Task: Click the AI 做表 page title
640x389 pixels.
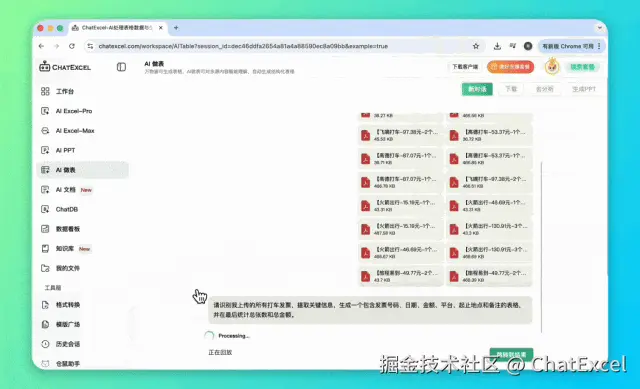Action: coord(154,64)
